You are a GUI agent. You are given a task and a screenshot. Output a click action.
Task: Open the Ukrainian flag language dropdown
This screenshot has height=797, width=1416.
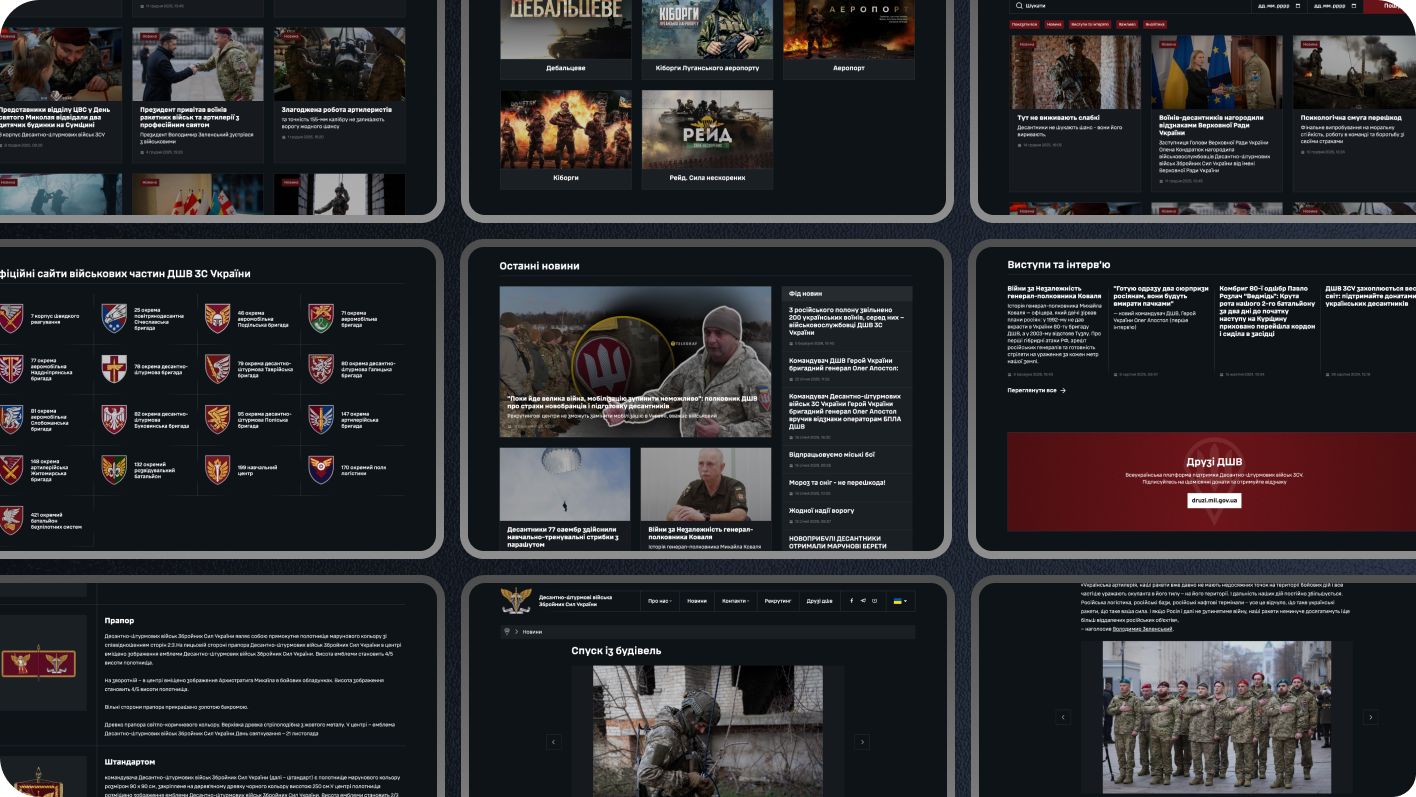click(x=898, y=601)
